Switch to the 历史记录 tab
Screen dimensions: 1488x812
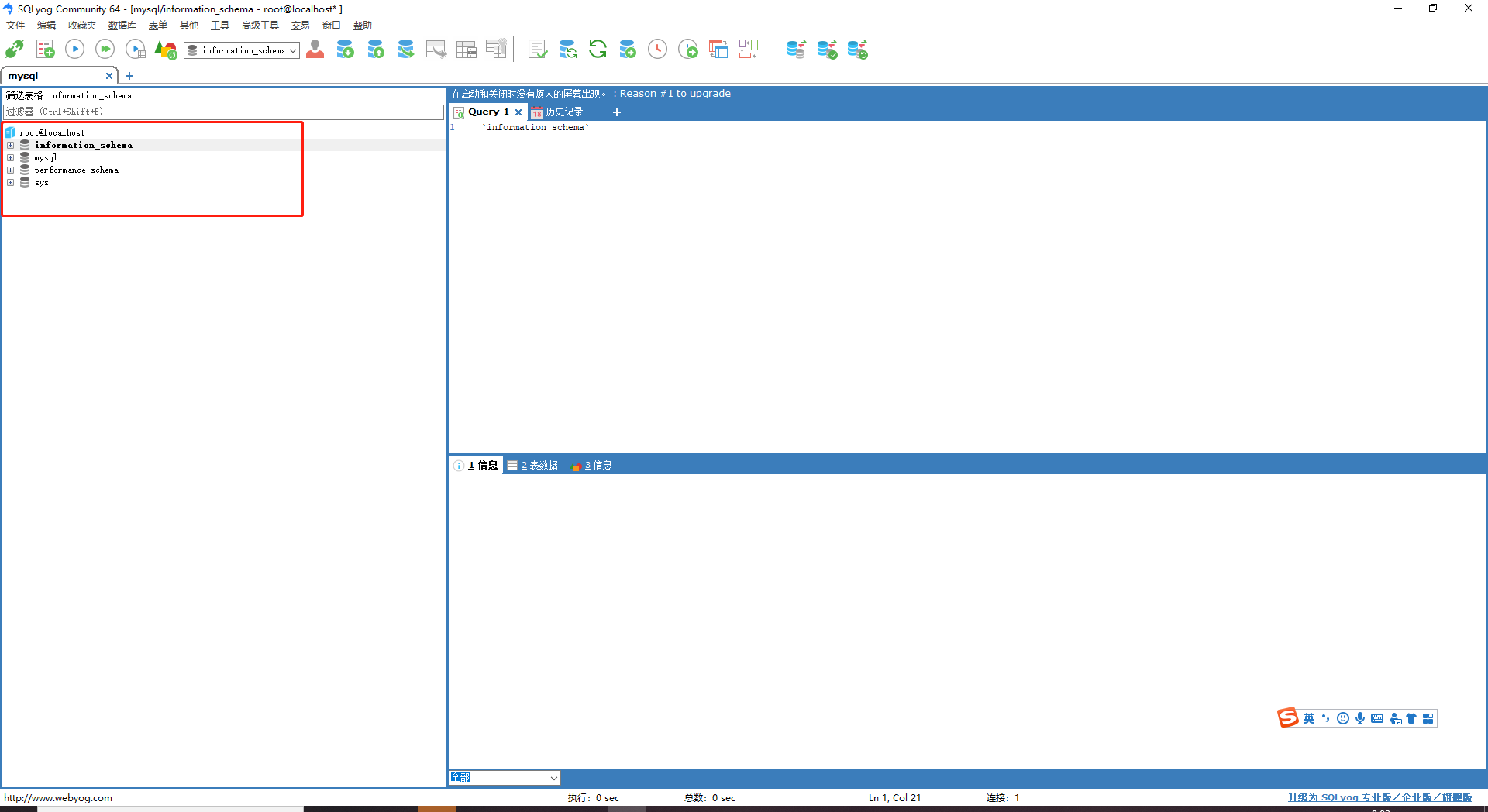pos(557,112)
